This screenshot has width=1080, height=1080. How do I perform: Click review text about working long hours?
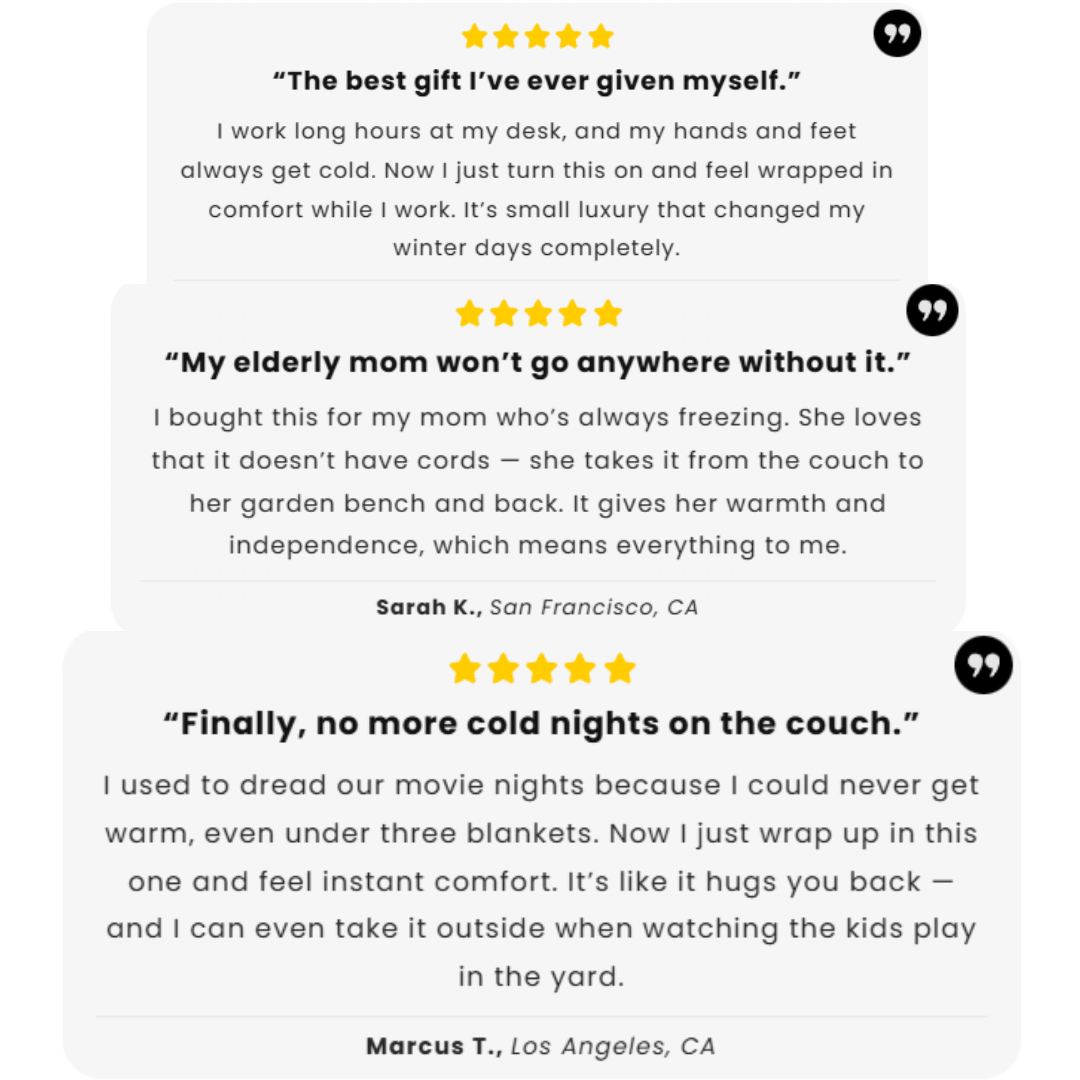click(x=537, y=189)
